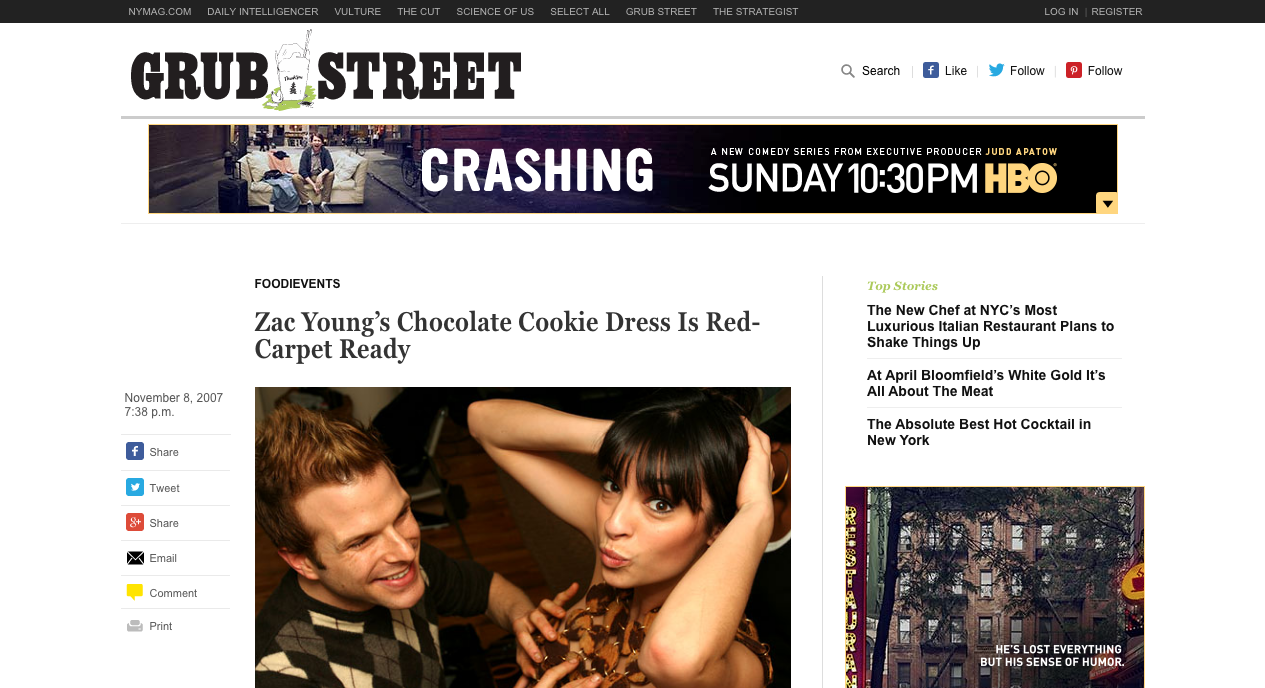Click the Pinterest Follow icon
Image resolution: width=1265 pixels, height=688 pixels.
click(x=1074, y=70)
